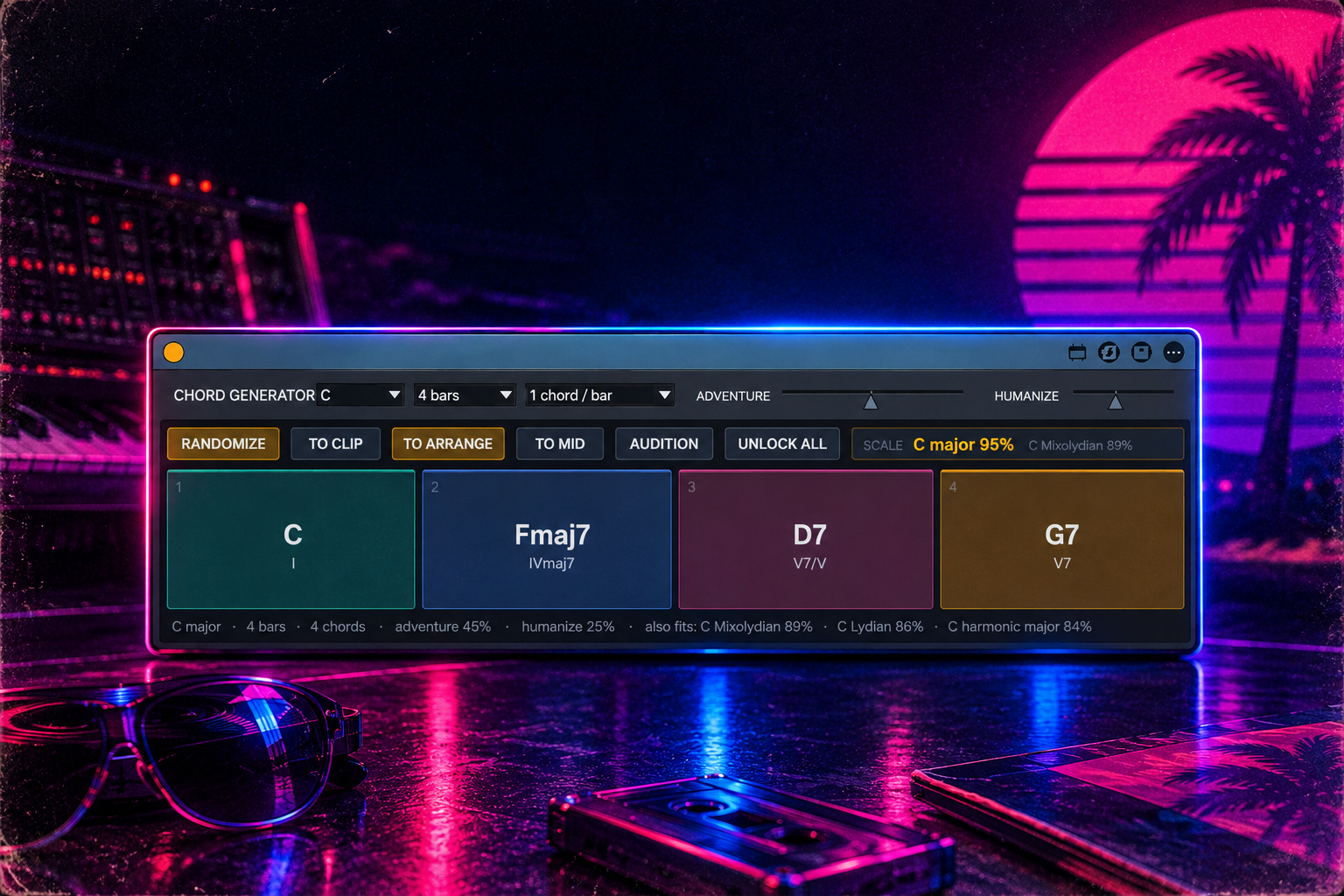Click 'adventure 45%' in the status line
Screen dimensions: 1344x896
tap(443, 626)
